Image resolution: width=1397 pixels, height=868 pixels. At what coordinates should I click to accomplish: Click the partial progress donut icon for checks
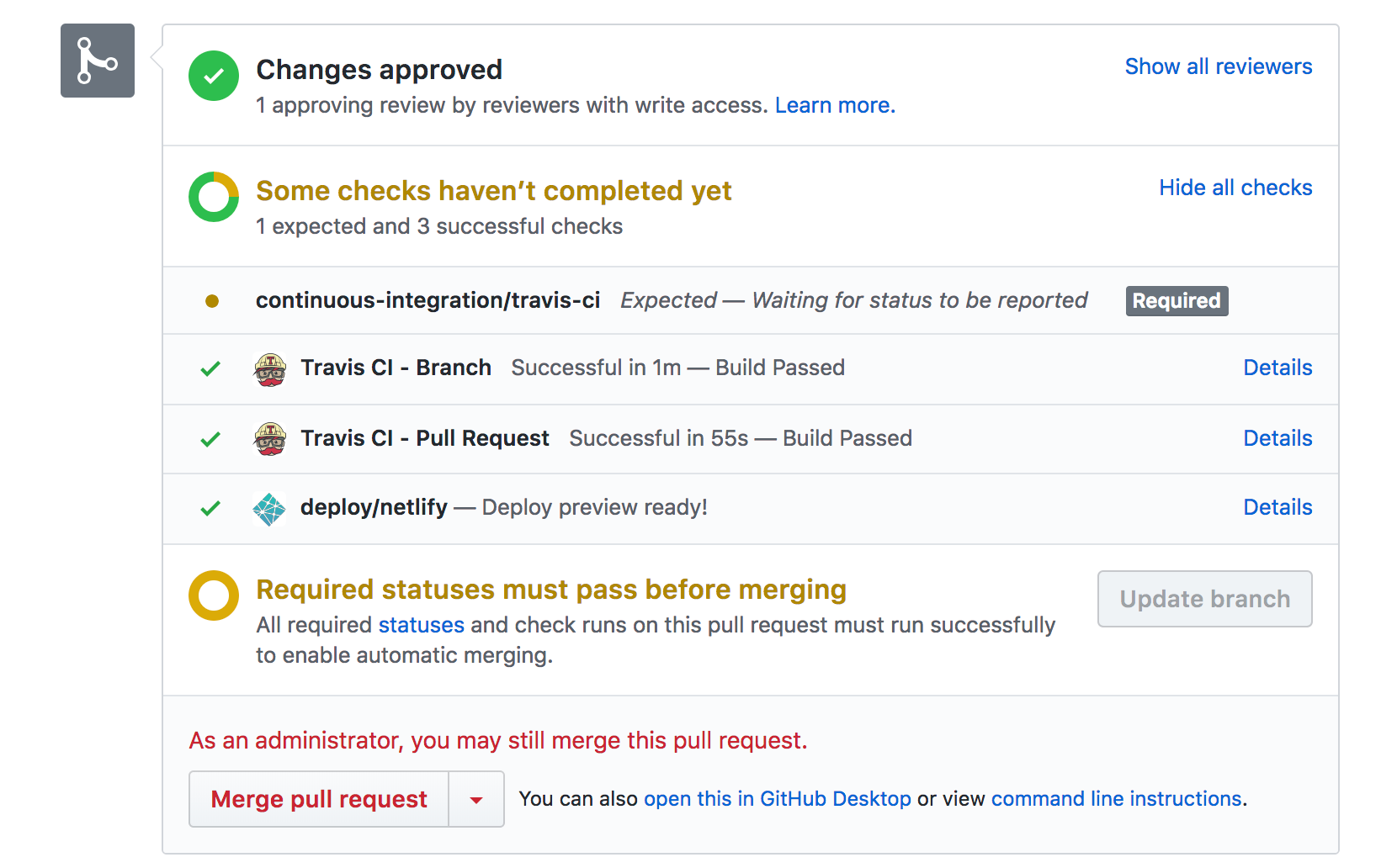coord(214,197)
